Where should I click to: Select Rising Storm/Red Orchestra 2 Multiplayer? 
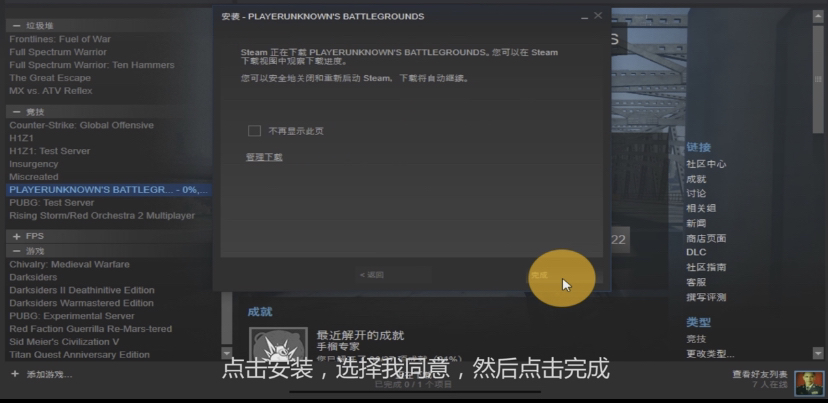pos(102,215)
